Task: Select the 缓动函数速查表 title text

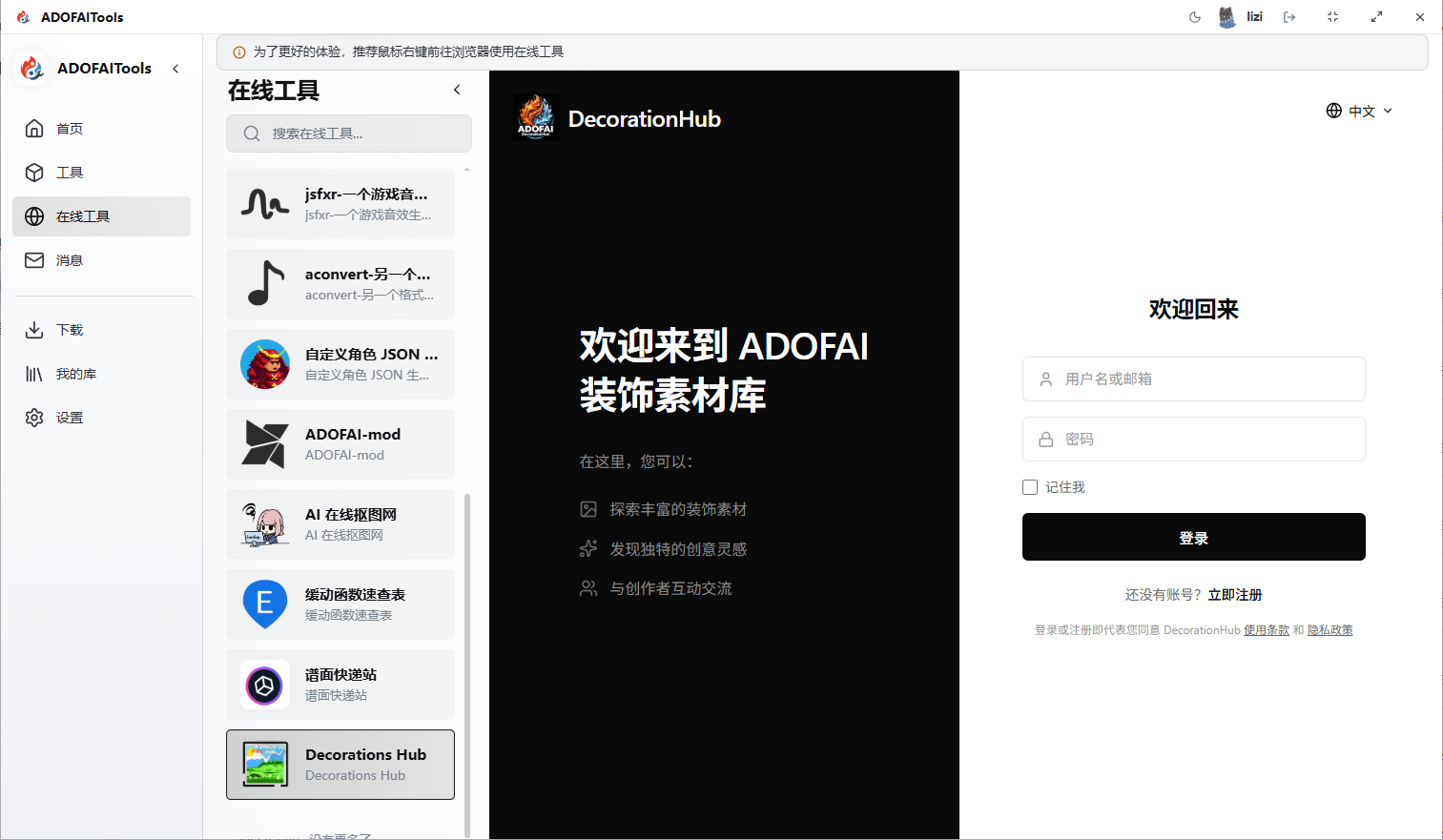Action: pyautogui.click(x=355, y=595)
